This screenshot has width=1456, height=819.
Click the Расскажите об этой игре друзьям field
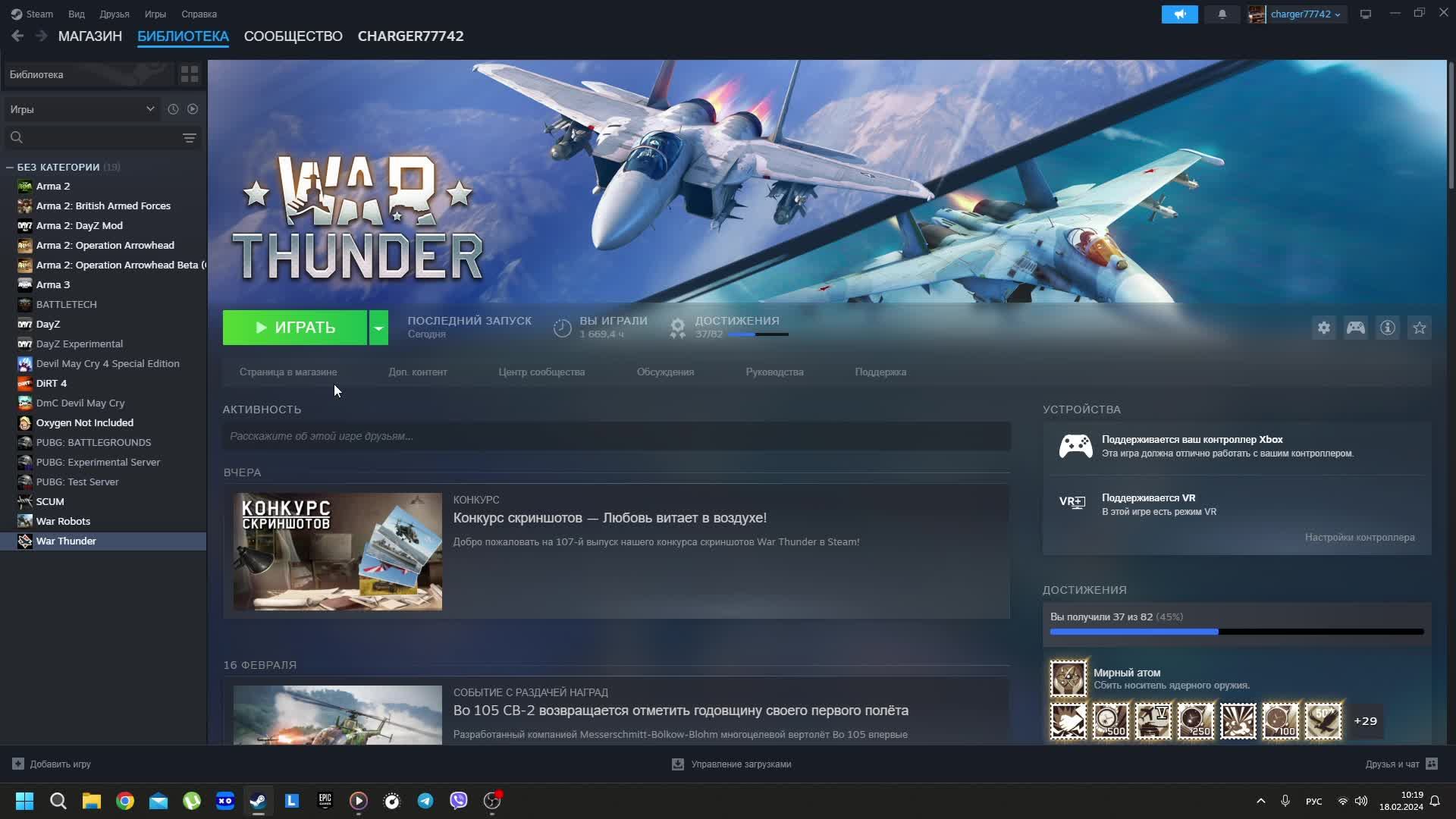point(616,436)
